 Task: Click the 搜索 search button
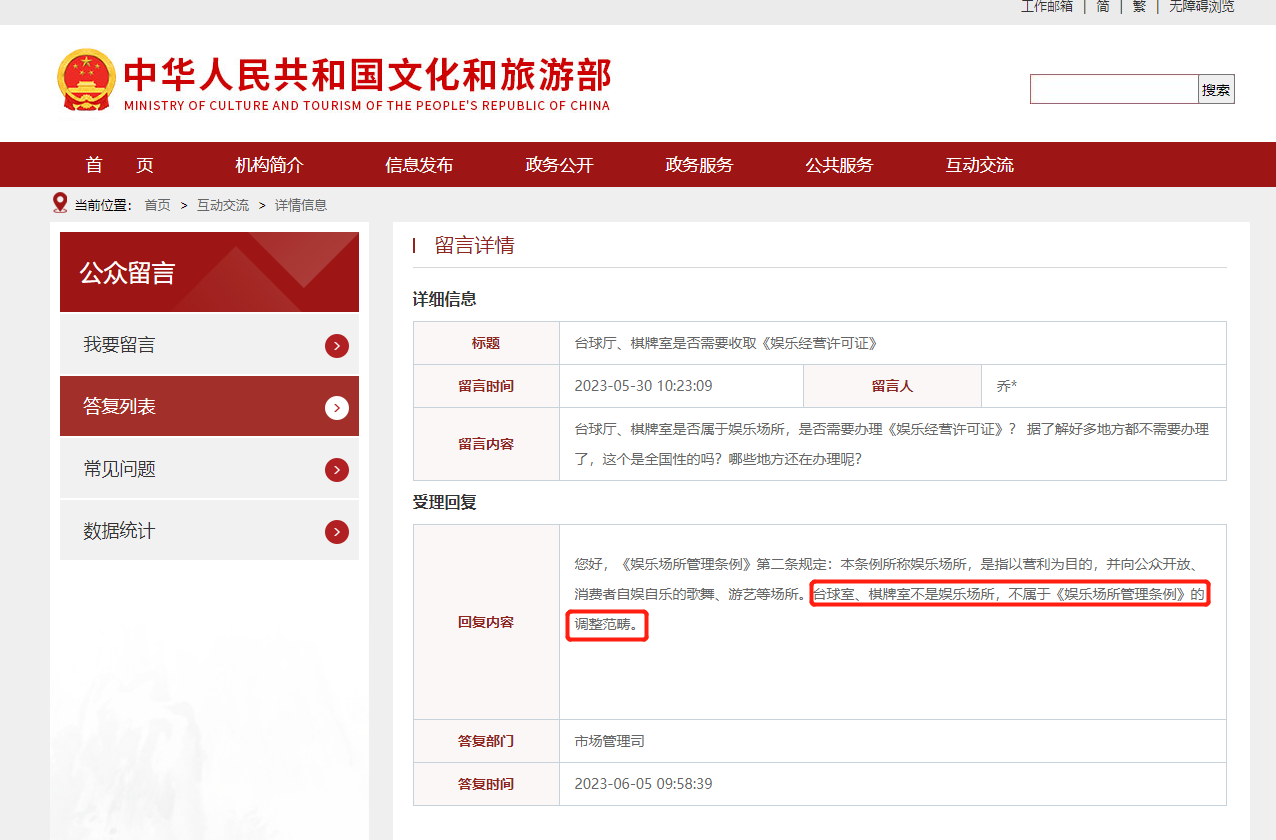tap(1216, 89)
